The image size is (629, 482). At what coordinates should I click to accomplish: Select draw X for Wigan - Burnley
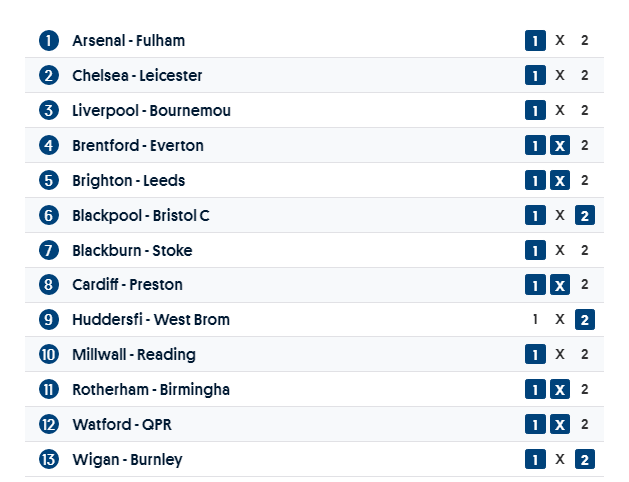(x=560, y=460)
